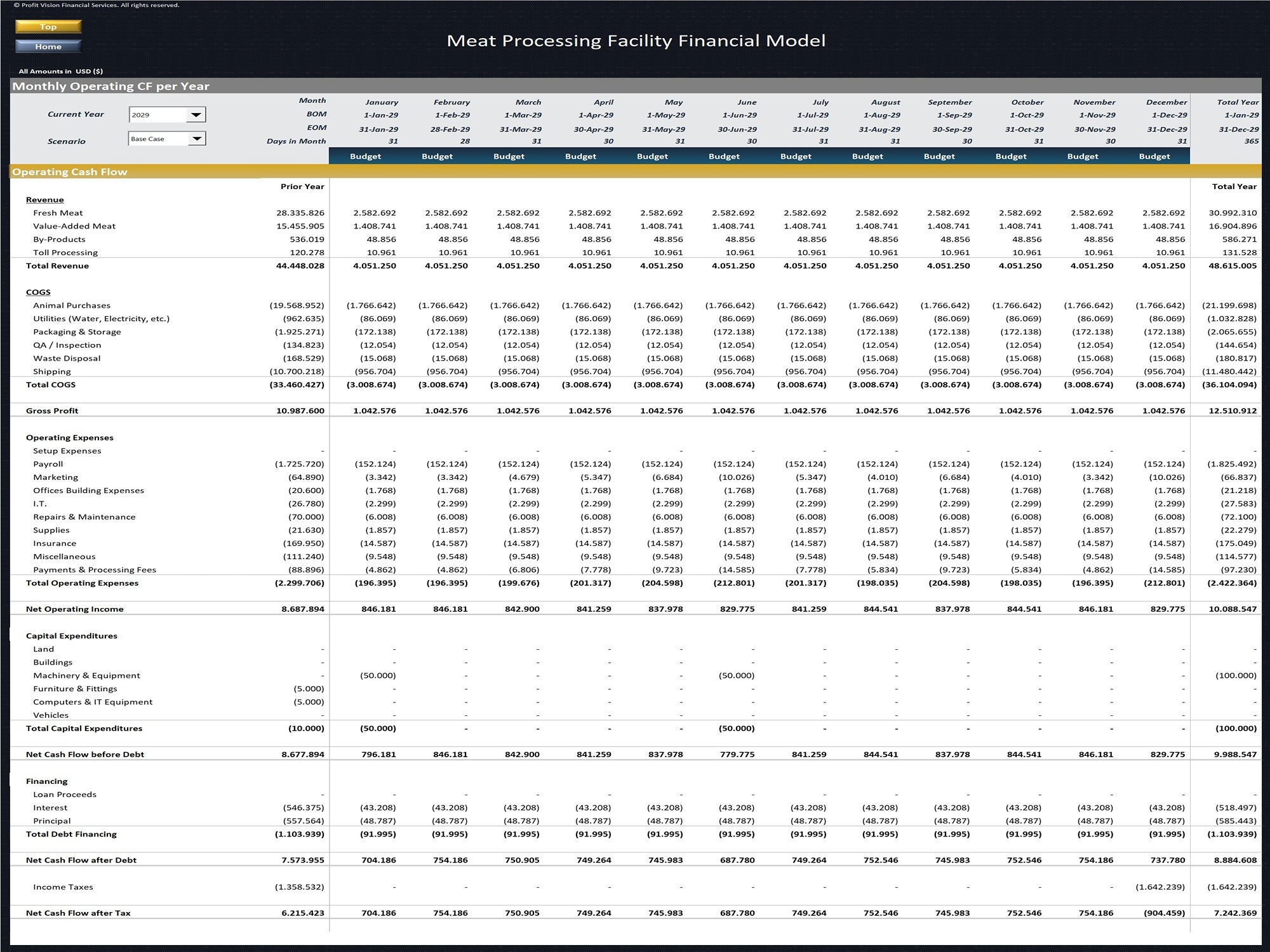Screen dimensions: 1270x952
Task: Click Interest total year value (518.497)
Action: (x=1236, y=808)
